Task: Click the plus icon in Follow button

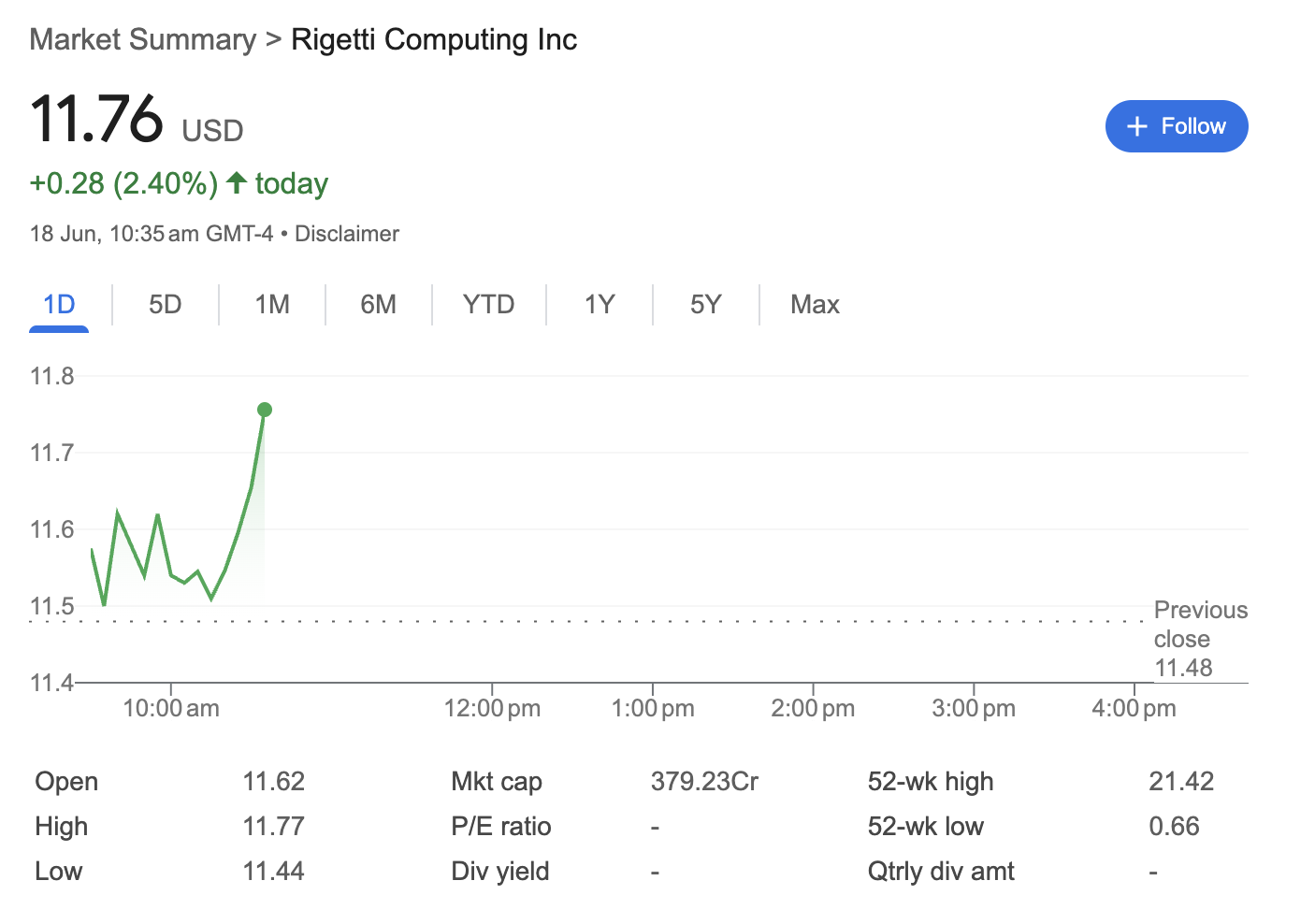Action: (1136, 126)
